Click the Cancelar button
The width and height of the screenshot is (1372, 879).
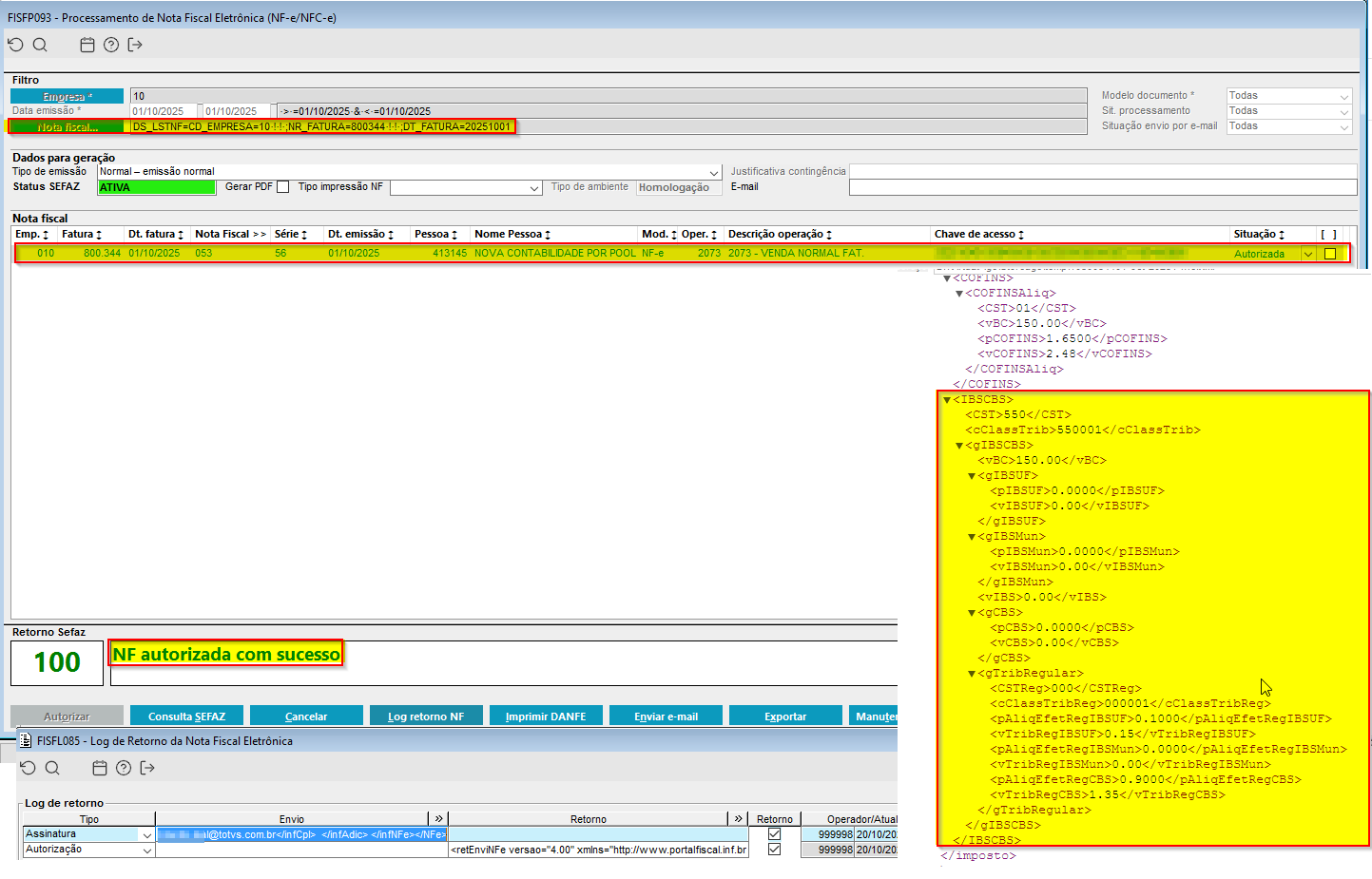coord(306,716)
